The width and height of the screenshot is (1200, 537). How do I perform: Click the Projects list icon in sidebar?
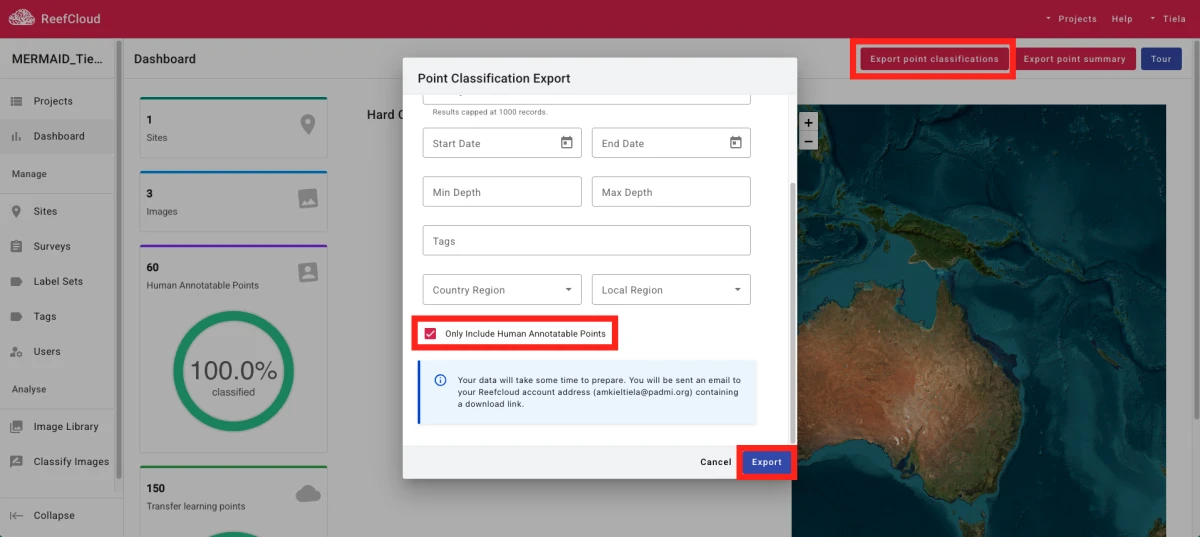[x=16, y=101]
